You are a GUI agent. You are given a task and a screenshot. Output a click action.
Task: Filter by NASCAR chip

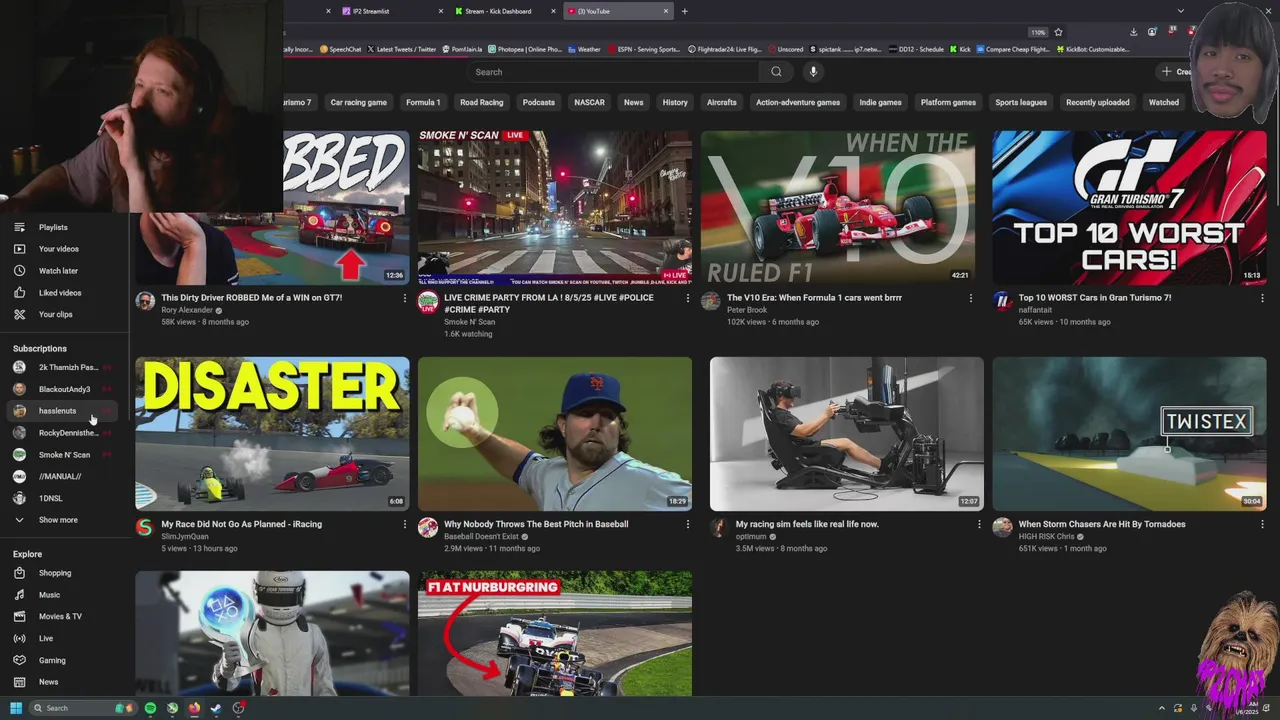(x=589, y=102)
